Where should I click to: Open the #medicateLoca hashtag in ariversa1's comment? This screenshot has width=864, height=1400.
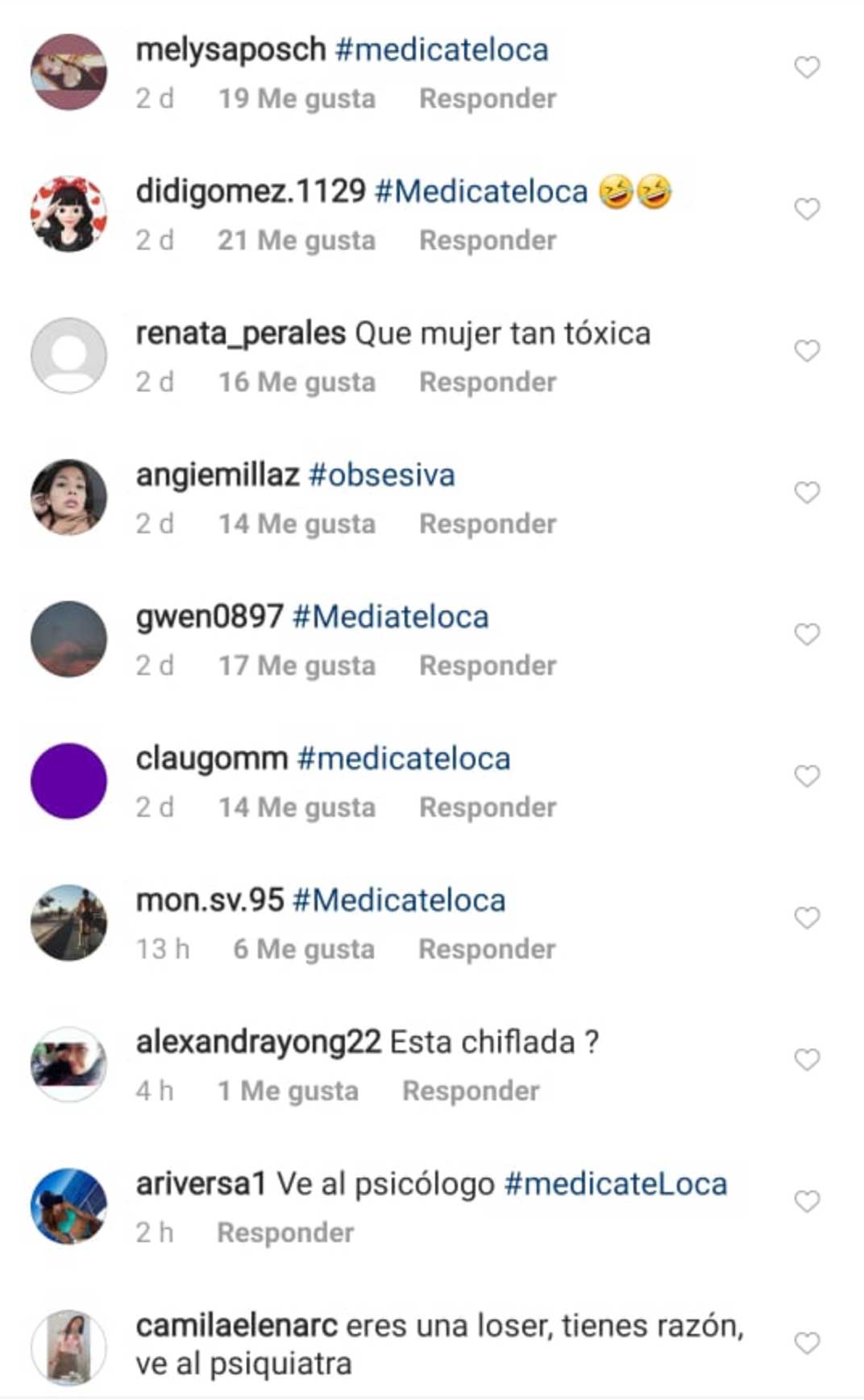[616, 1184]
